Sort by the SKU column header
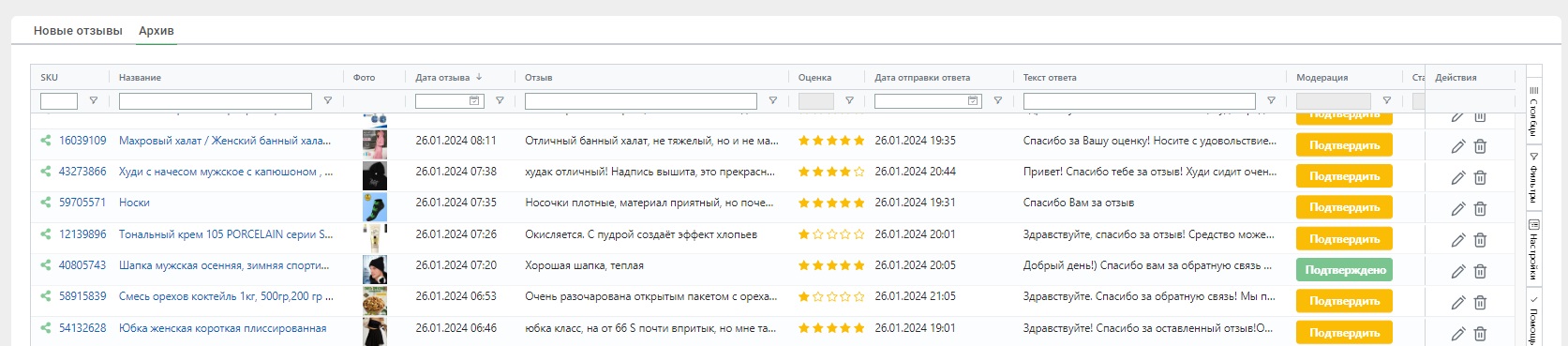1568x346 pixels. click(x=49, y=78)
